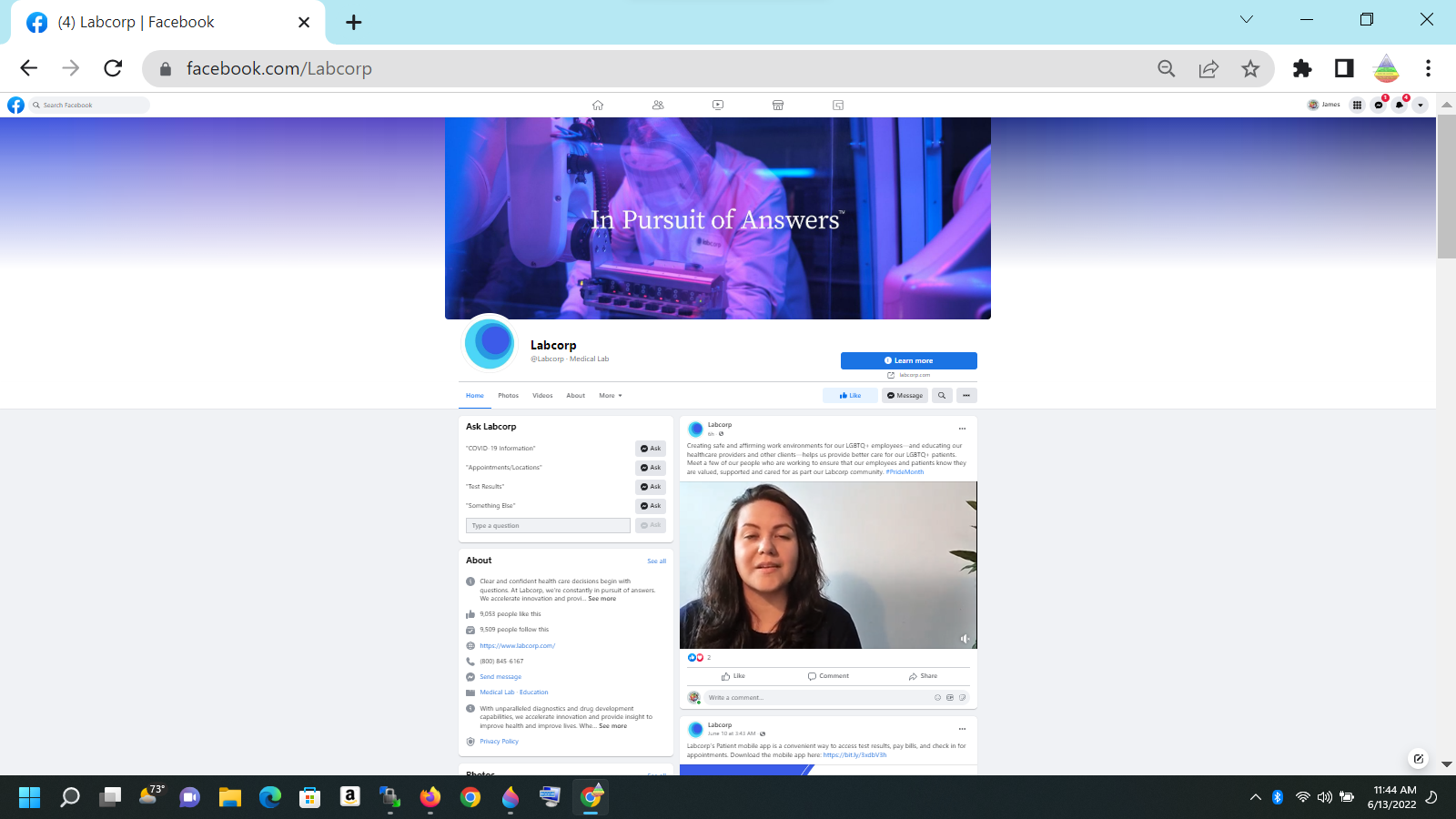Open https://www.labcorp.com/ link in About
Image resolution: width=1456 pixels, height=819 pixels.
pyautogui.click(x=517, y=646)
